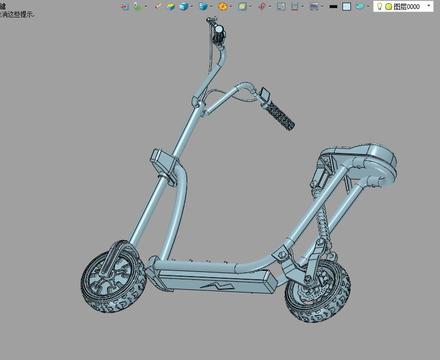This screenshot has height=360, width=440.
Task: Expand the arrow beside the shaded blue cube
Action: tap(211, 6)
